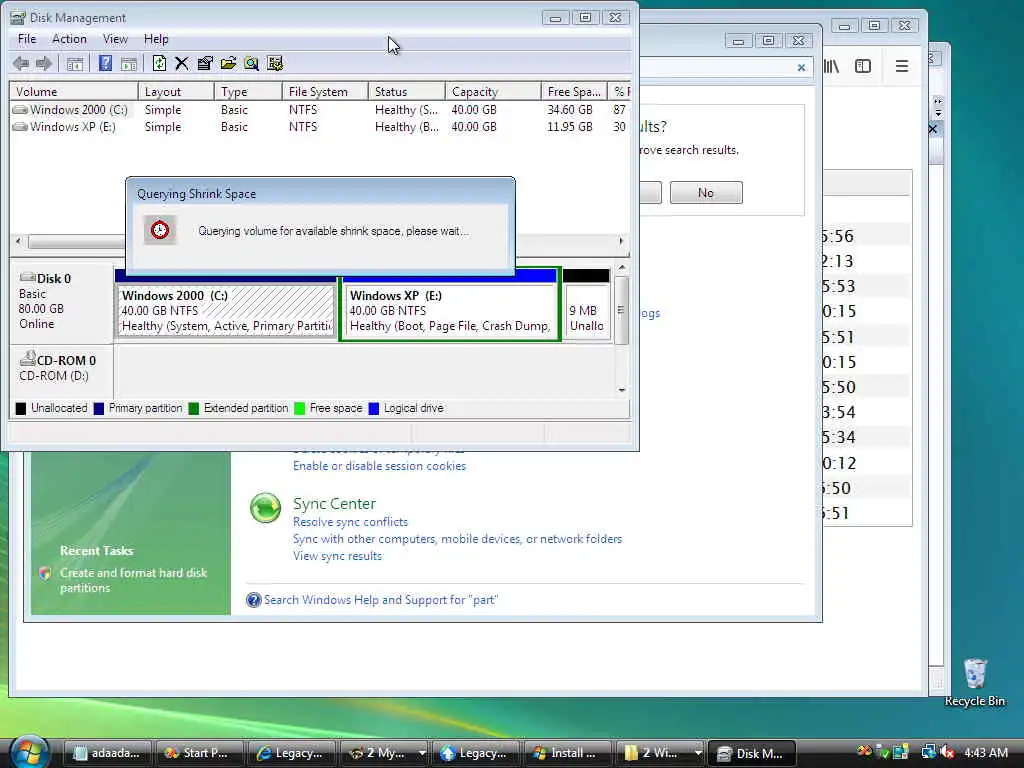The width and height of the screenshot is (1024, 768).
Task: Click the Volume column header
Action: (73, 91)
